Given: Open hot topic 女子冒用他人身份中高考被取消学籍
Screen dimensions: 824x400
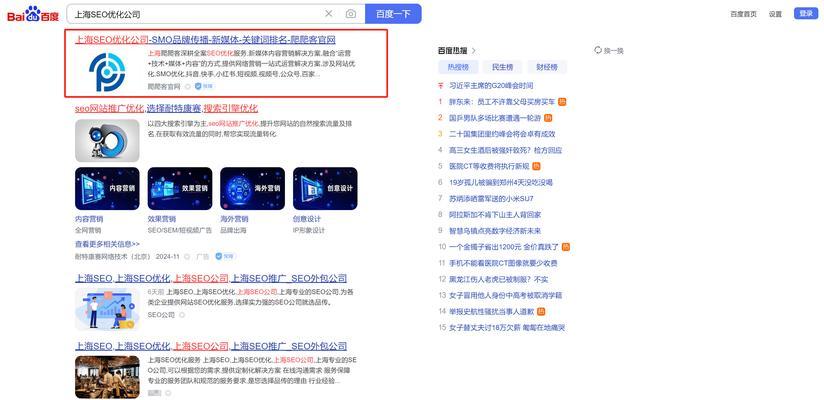Looking at the screenshot, I should click(x=507, y=295).
